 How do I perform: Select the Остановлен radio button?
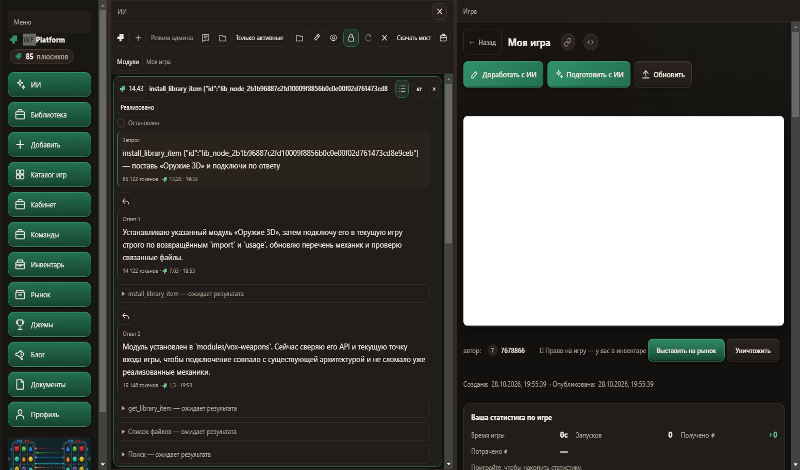point(121,123)
